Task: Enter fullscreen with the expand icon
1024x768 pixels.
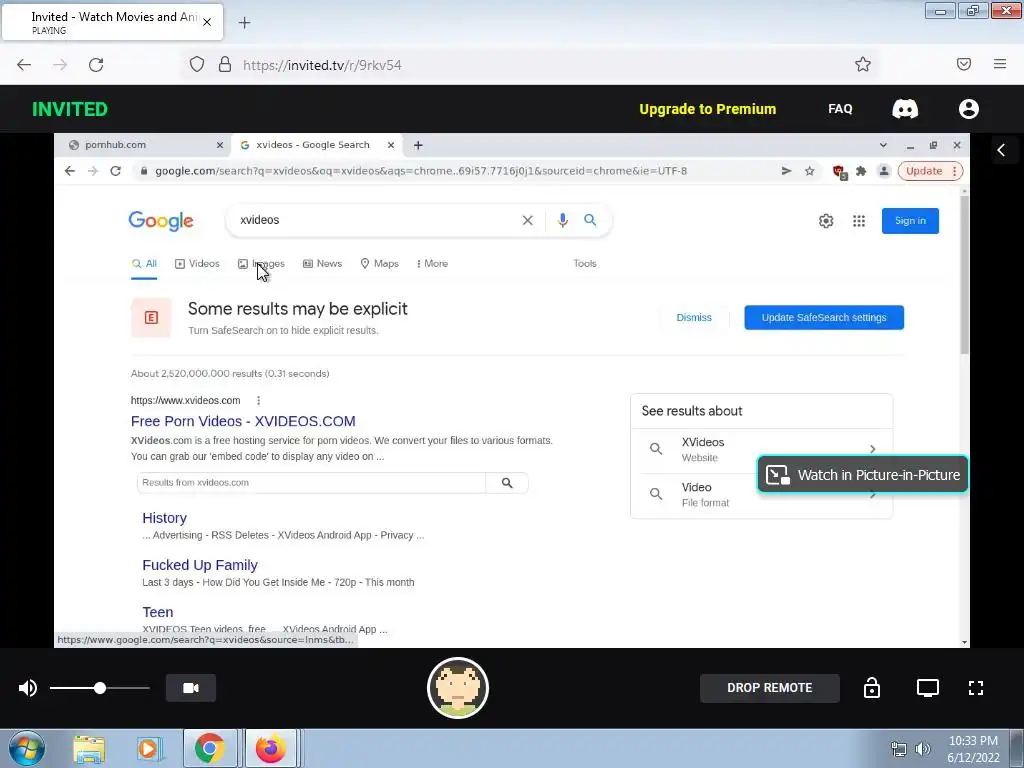Action: click(976, 688)
